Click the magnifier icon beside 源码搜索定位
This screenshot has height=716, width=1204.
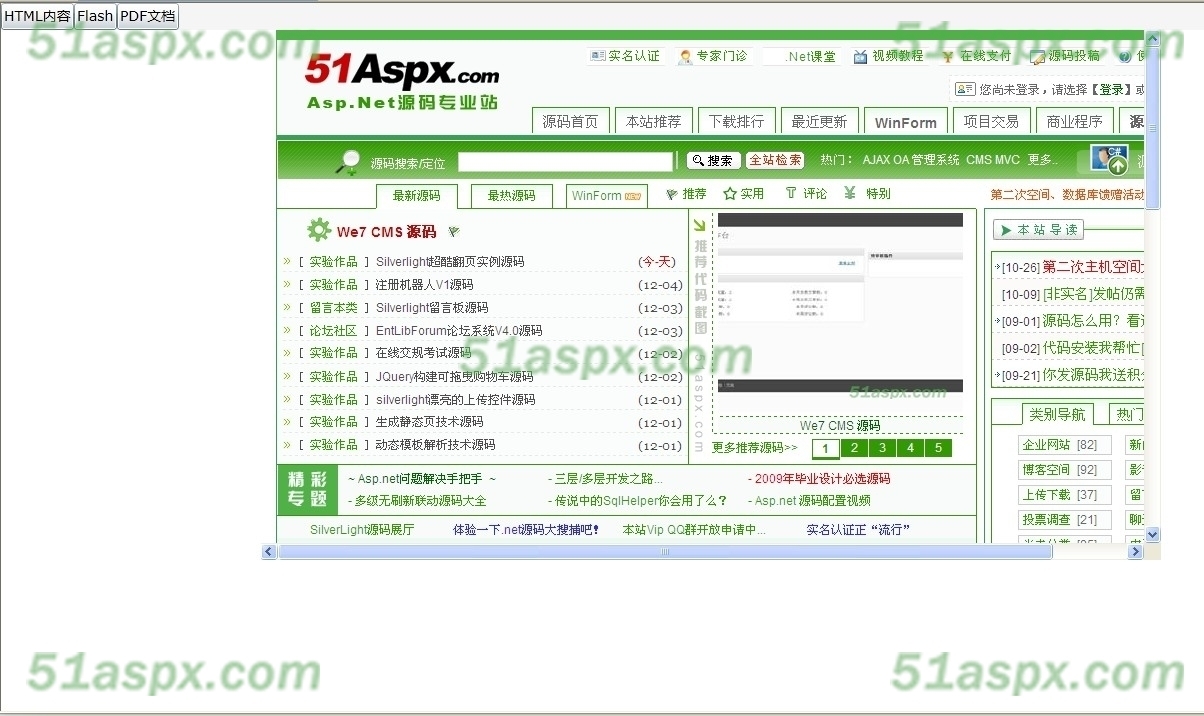click(x=349, y=161)
